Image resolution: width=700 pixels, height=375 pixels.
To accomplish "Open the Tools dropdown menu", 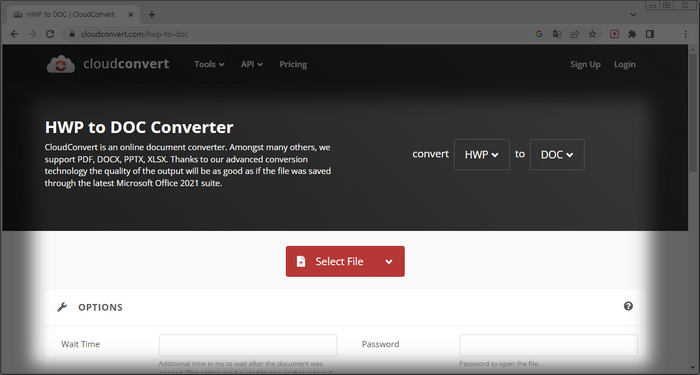I will pos(209,64).
